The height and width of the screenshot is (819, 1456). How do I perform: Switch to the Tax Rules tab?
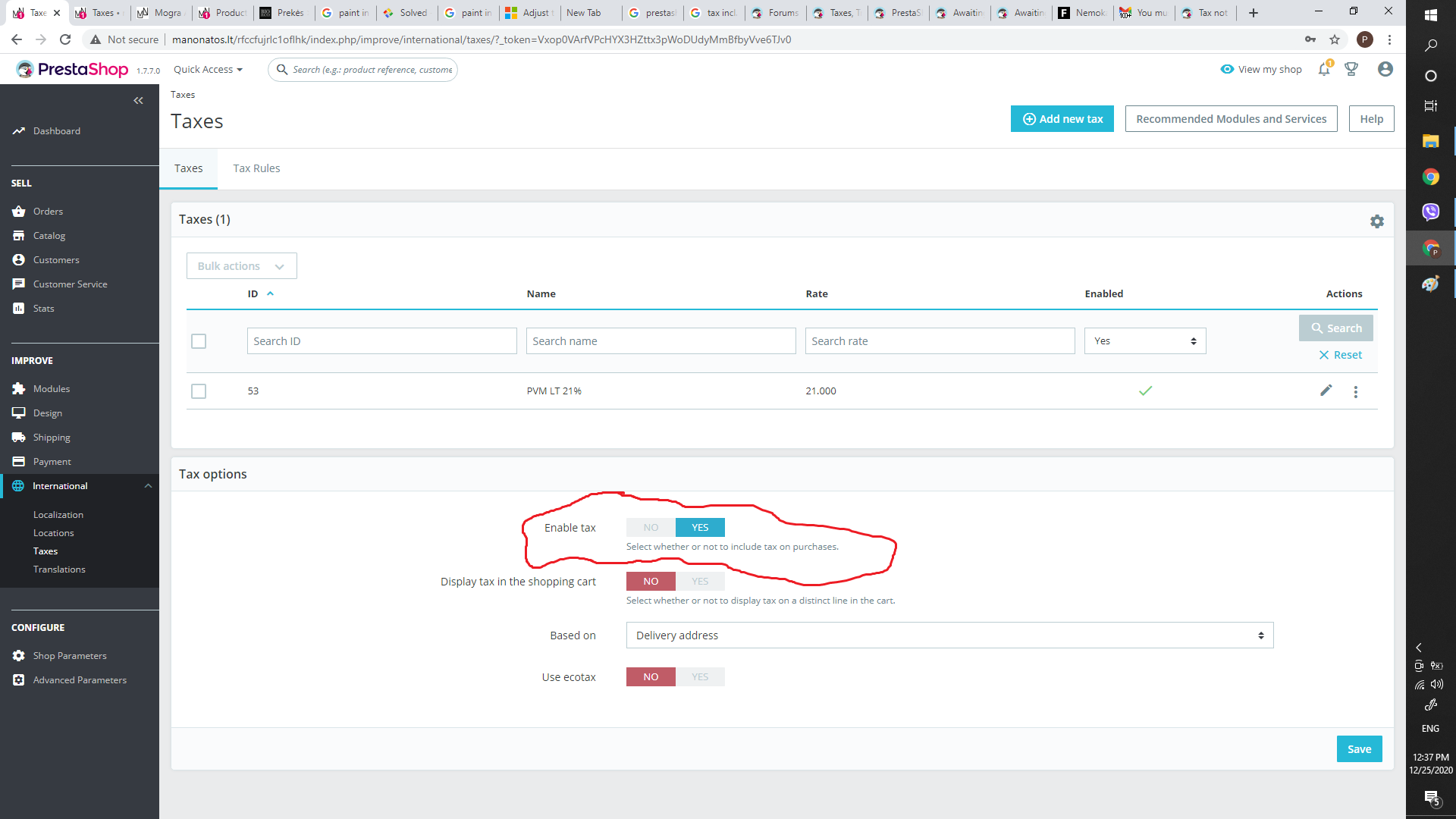point(256,168)
